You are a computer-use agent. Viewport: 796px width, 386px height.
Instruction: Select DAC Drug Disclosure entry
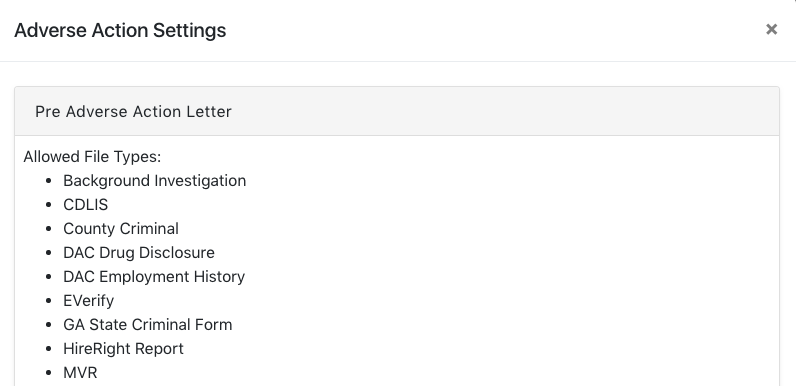[139, 252]
